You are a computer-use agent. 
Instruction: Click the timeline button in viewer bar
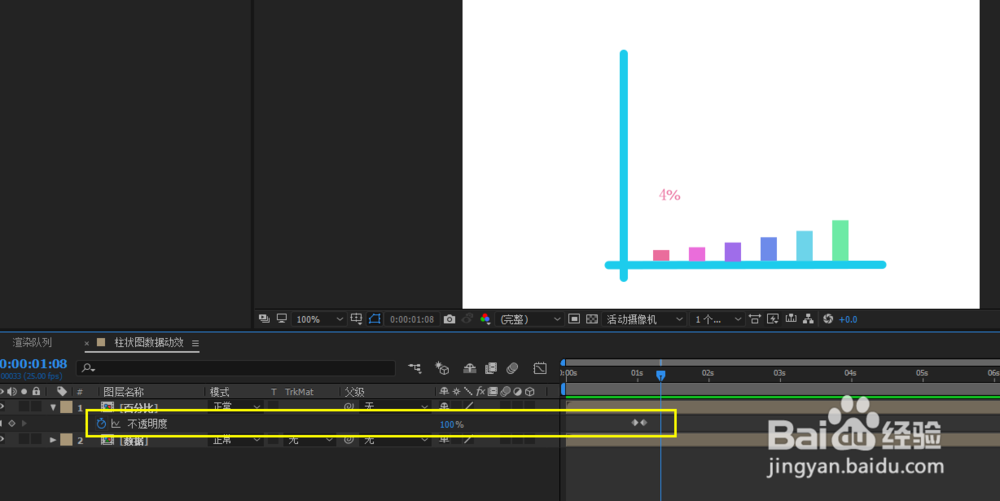click(791, 319)
